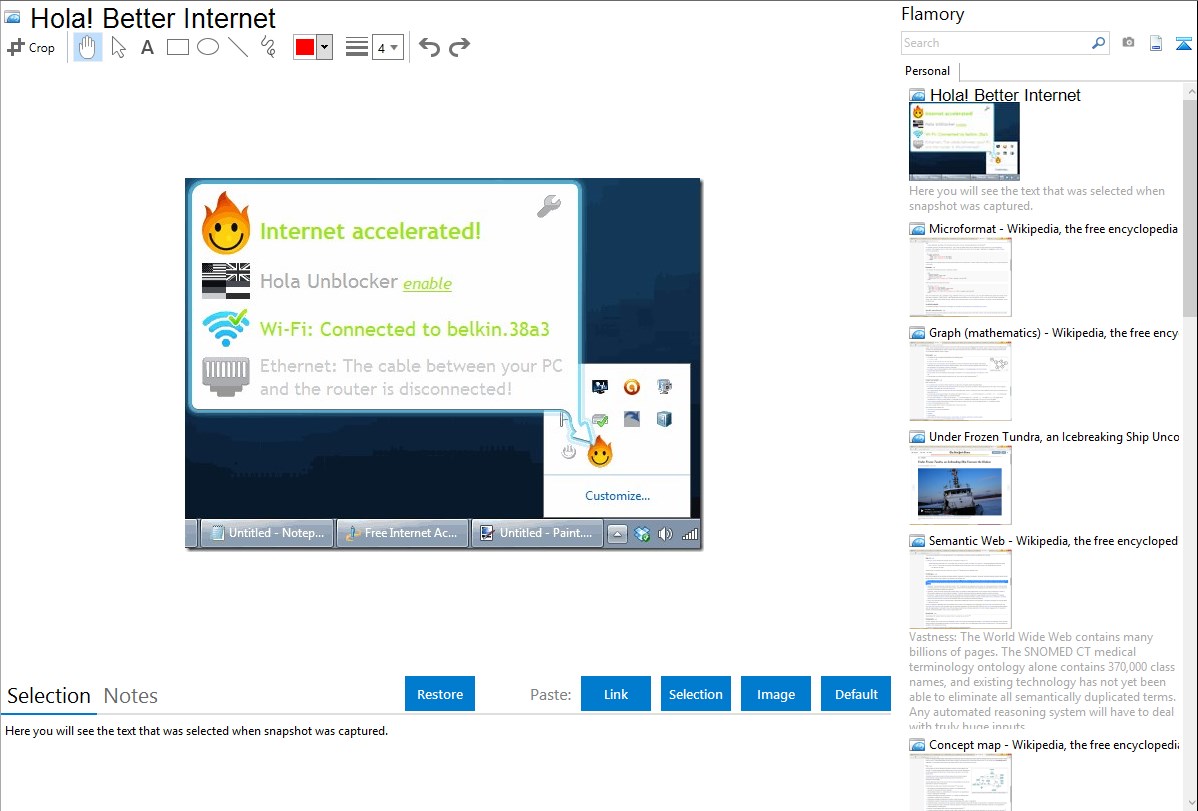Open the Under Frozen Tundra snapshot thumbnail
Screen dimensions: 1198x811
coord(960,485)
